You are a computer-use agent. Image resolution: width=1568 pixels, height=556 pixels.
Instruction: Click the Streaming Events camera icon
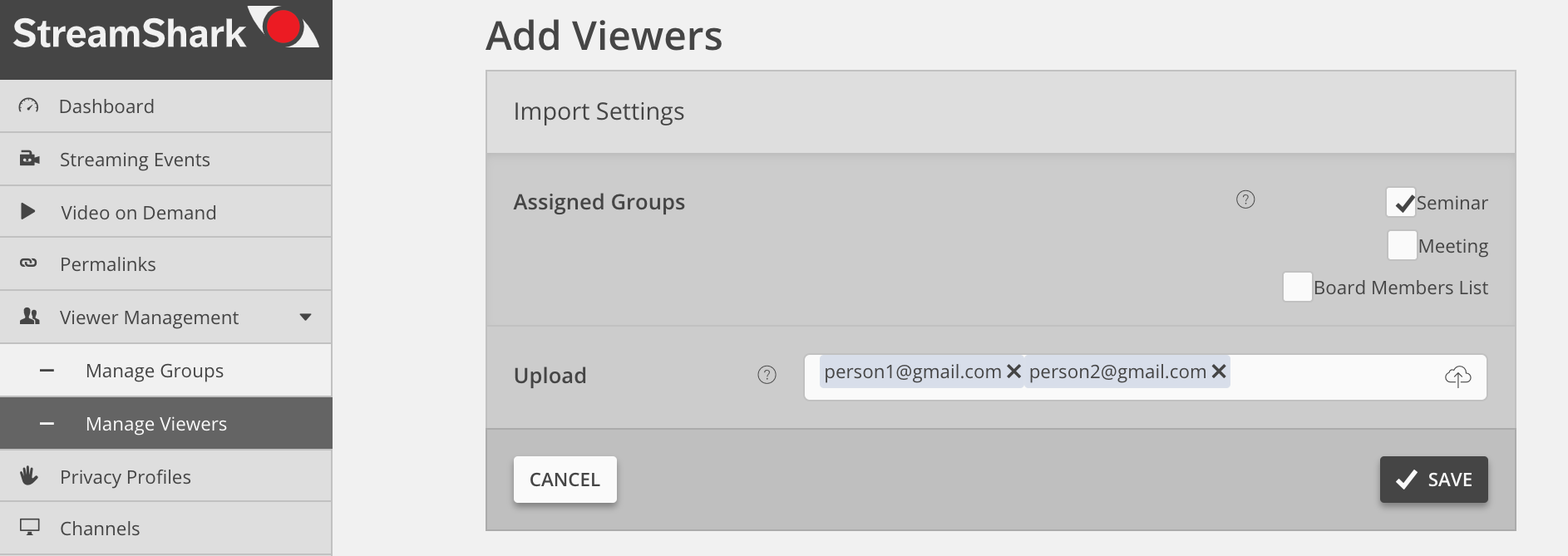[x=29, y=158]
